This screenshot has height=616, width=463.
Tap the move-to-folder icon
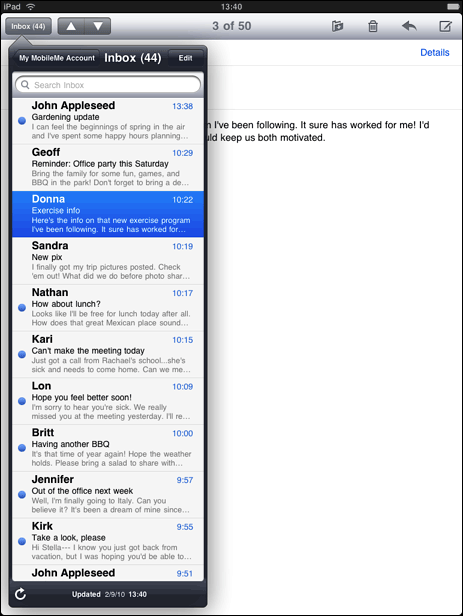point(337,26)
